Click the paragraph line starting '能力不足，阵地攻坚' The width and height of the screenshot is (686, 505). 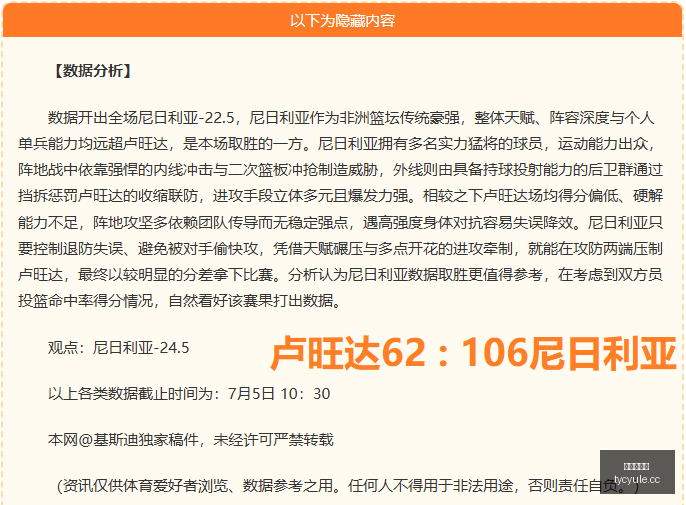tap(340, 222)
